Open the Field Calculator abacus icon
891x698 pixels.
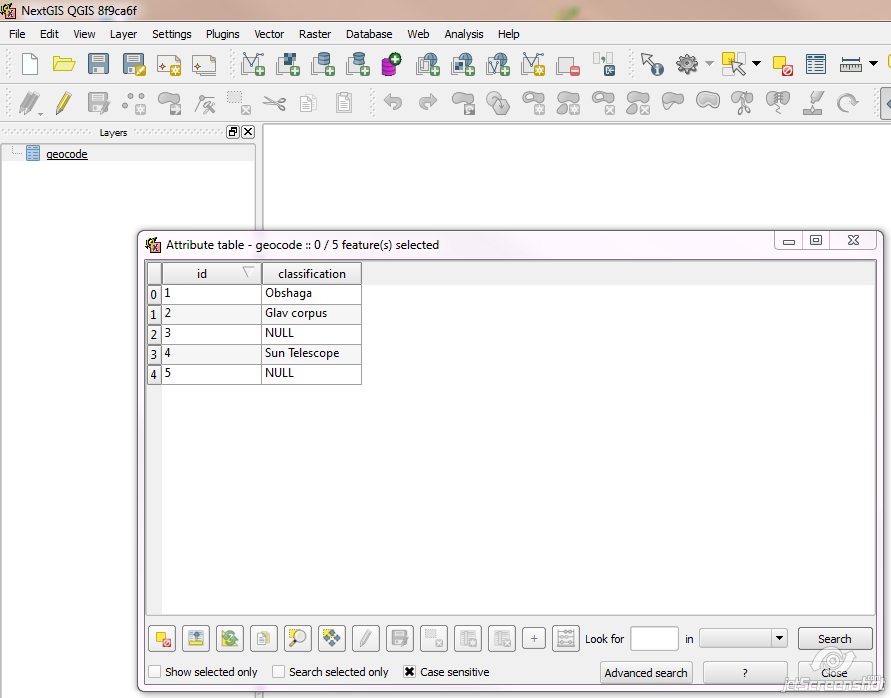(565, 639)
